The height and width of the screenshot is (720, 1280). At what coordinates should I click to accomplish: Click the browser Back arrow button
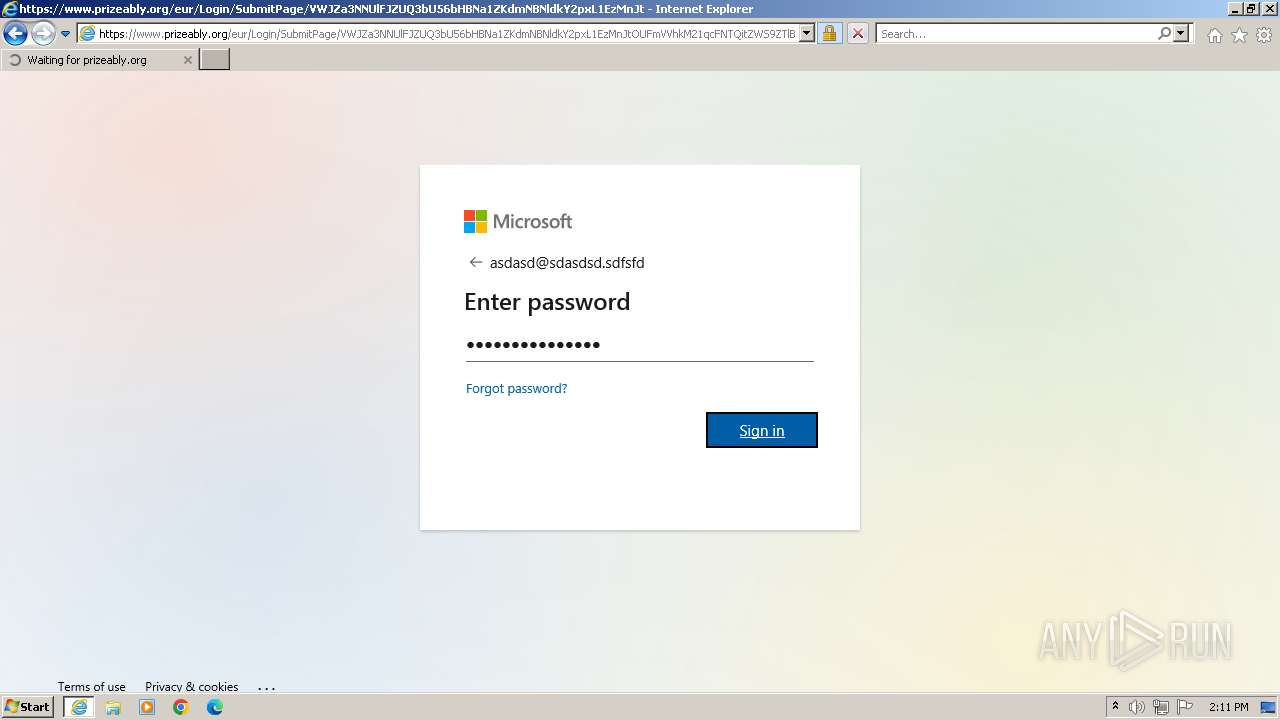click(x=15, y=34)
